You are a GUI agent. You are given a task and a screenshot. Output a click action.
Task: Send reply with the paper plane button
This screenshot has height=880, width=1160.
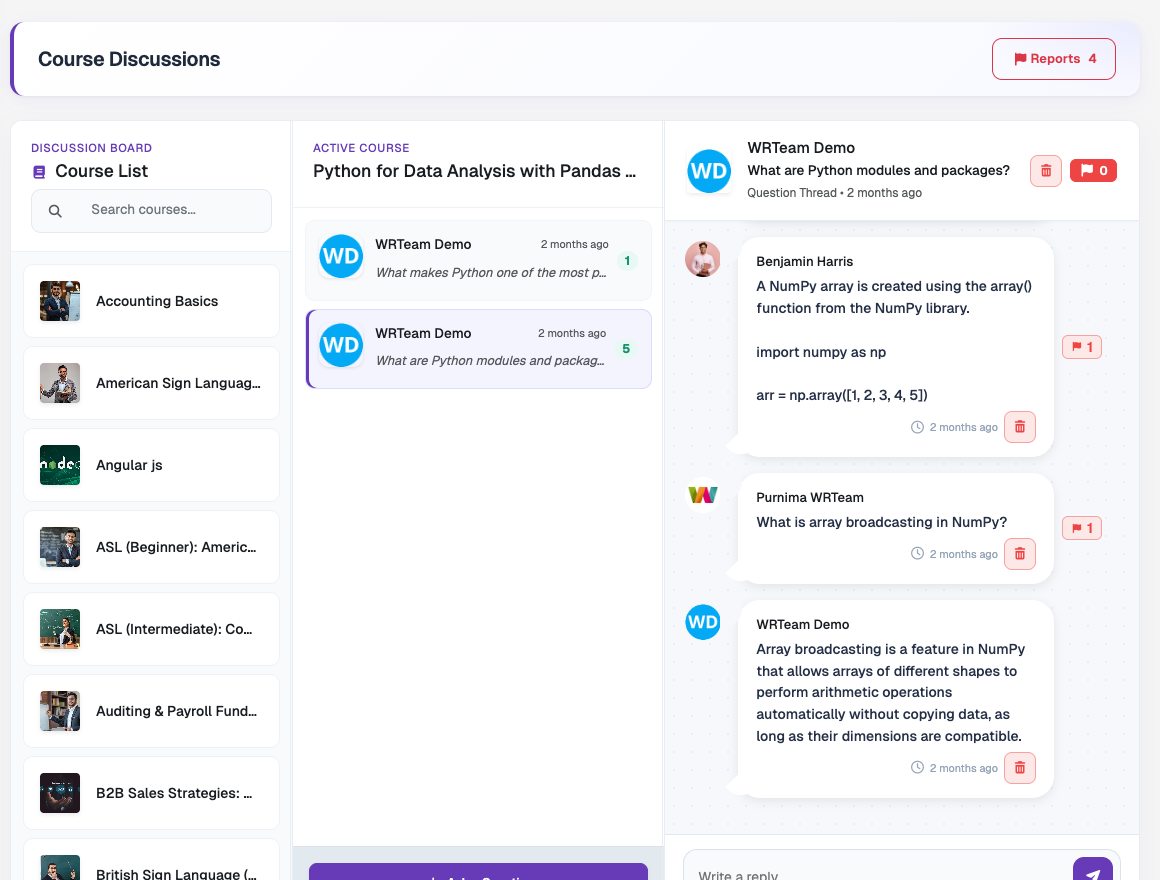point(1093,871)
